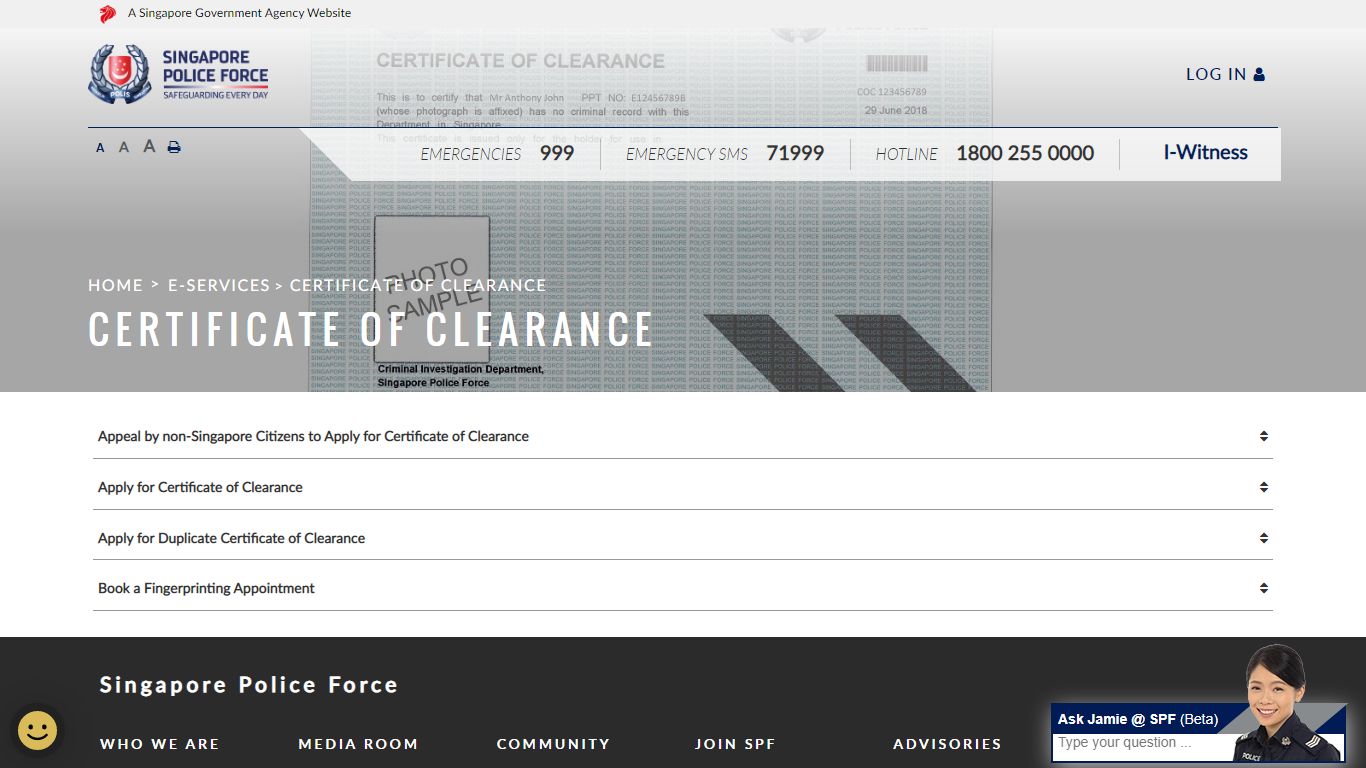The width and height of the screenshot is (1366, 768).
Task: Click emergency SMS number 71999
Action: pyautogui.click(x=795, y=153)
